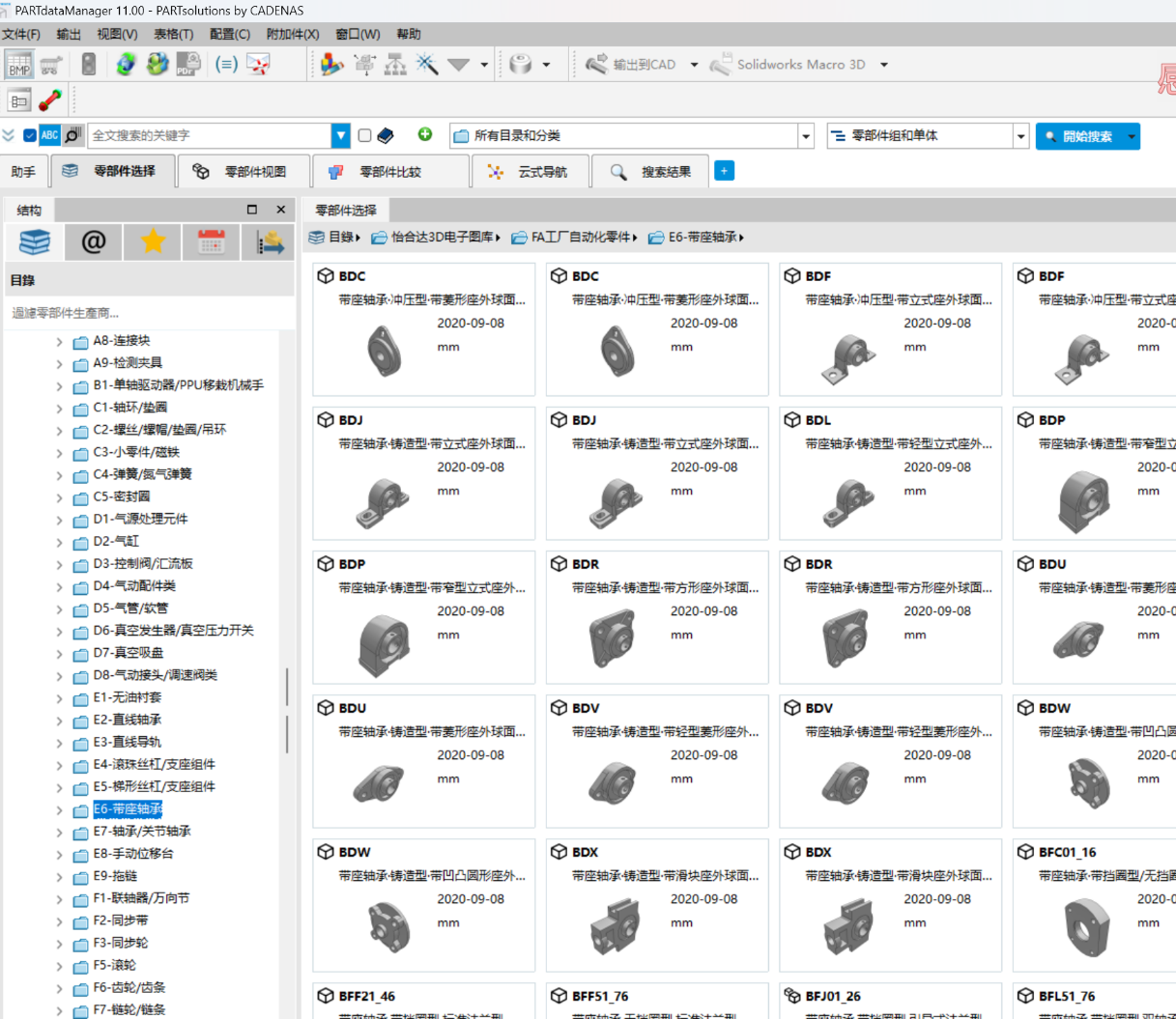Click the PDF datasheet export icon

188,65
